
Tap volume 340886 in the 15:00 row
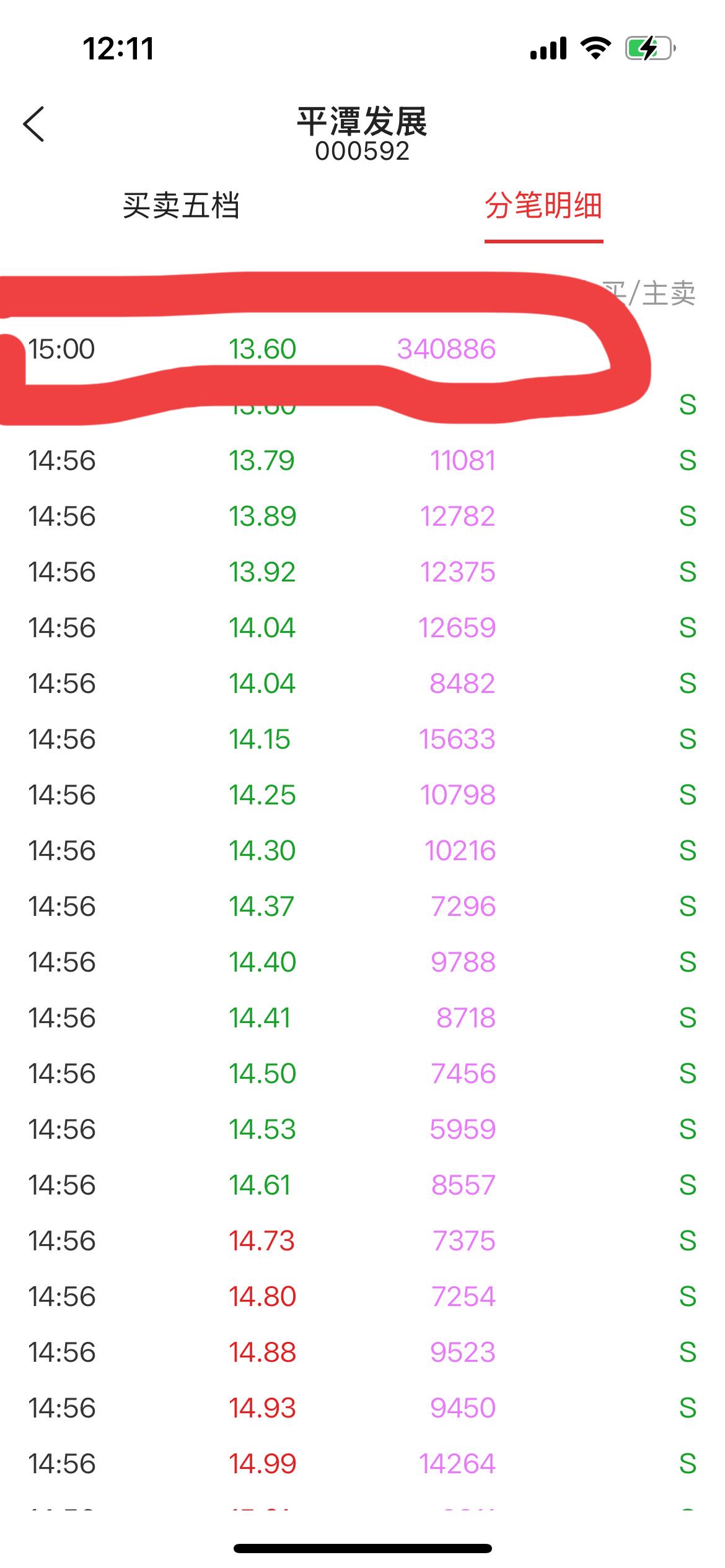pyautogui.click(x=446, y=349)
